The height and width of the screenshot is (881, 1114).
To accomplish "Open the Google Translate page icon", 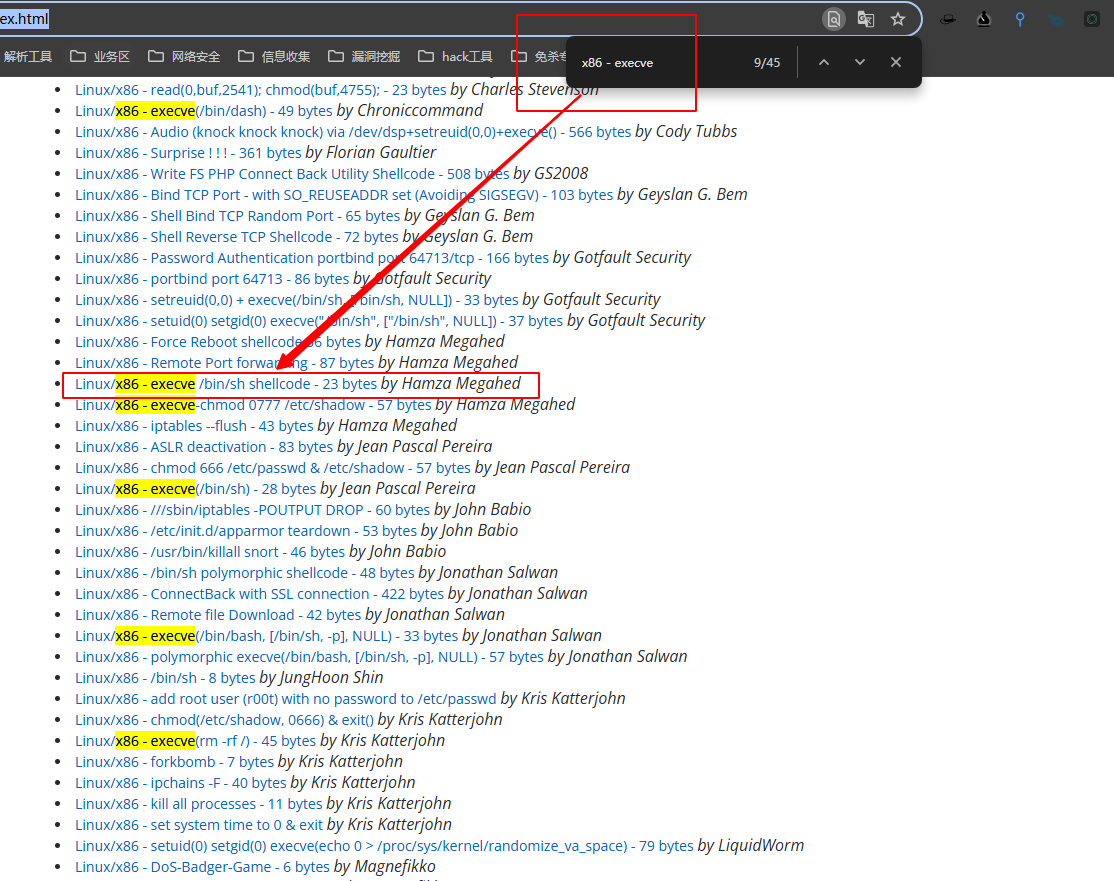I will 866,19.
